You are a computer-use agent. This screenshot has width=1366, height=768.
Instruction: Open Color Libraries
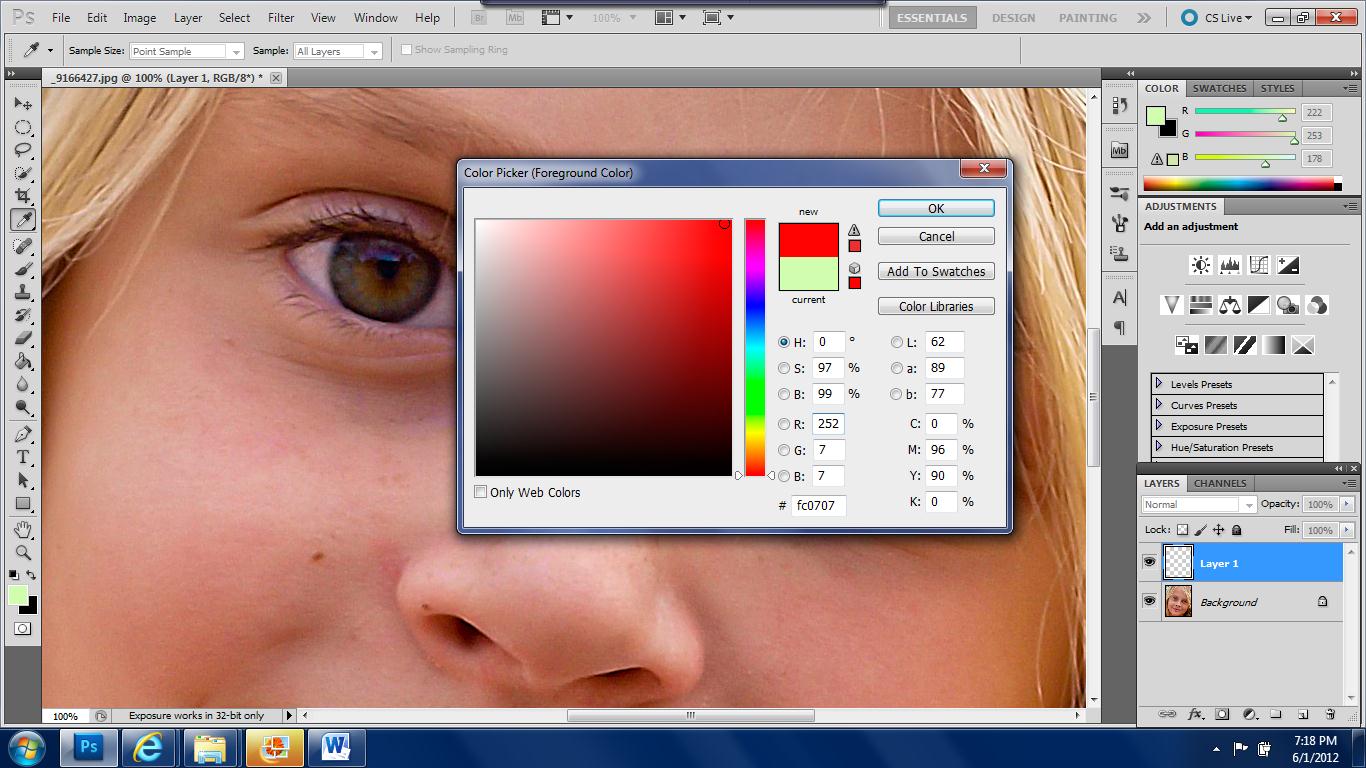[936, 306]
